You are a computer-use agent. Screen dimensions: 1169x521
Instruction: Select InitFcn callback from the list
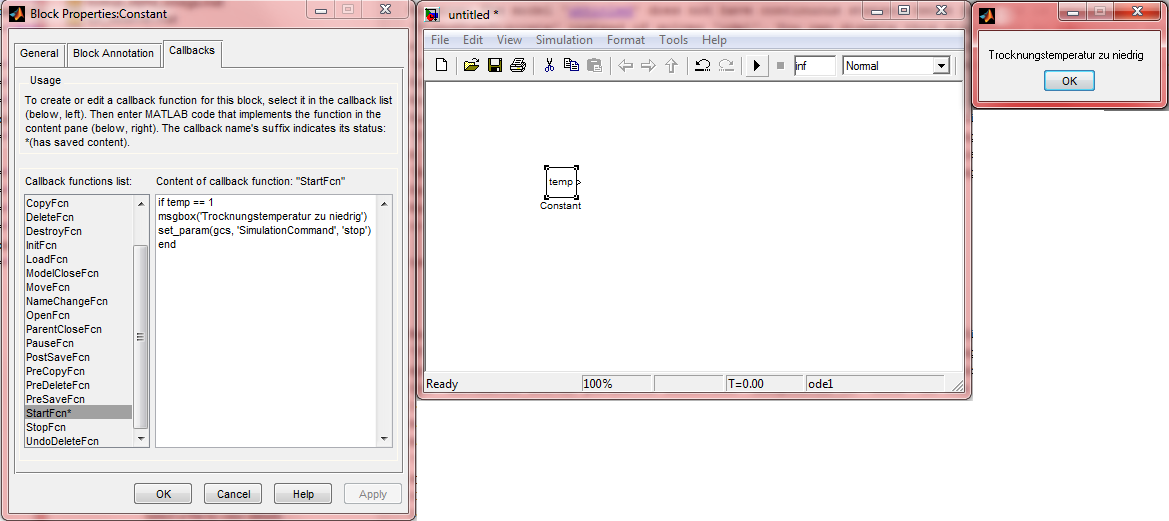pyautogui.click(x=42, y=245)
